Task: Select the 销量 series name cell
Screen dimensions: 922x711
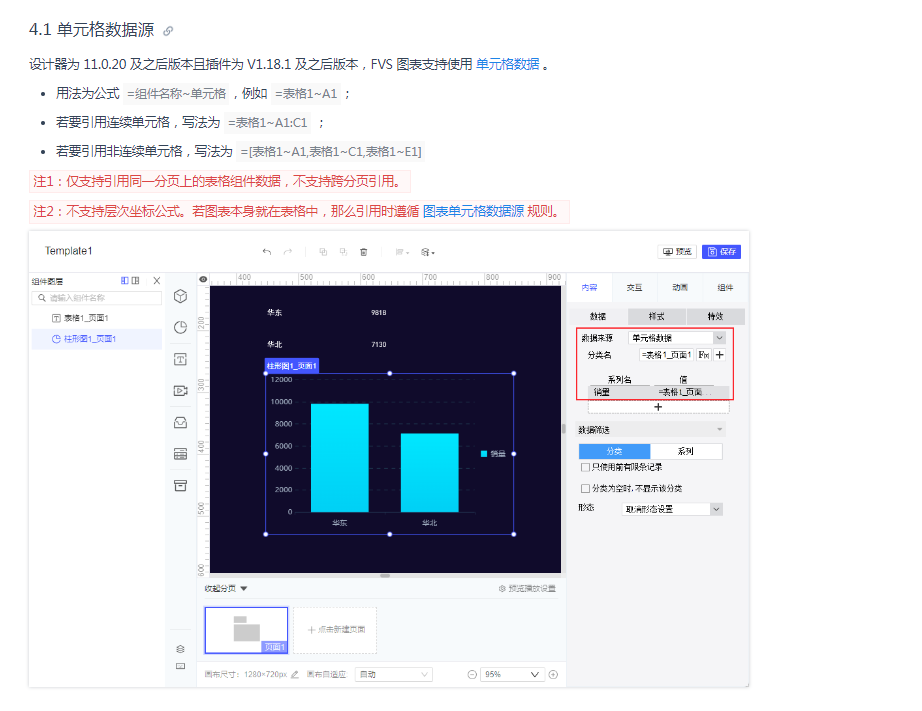Action: 619,392
